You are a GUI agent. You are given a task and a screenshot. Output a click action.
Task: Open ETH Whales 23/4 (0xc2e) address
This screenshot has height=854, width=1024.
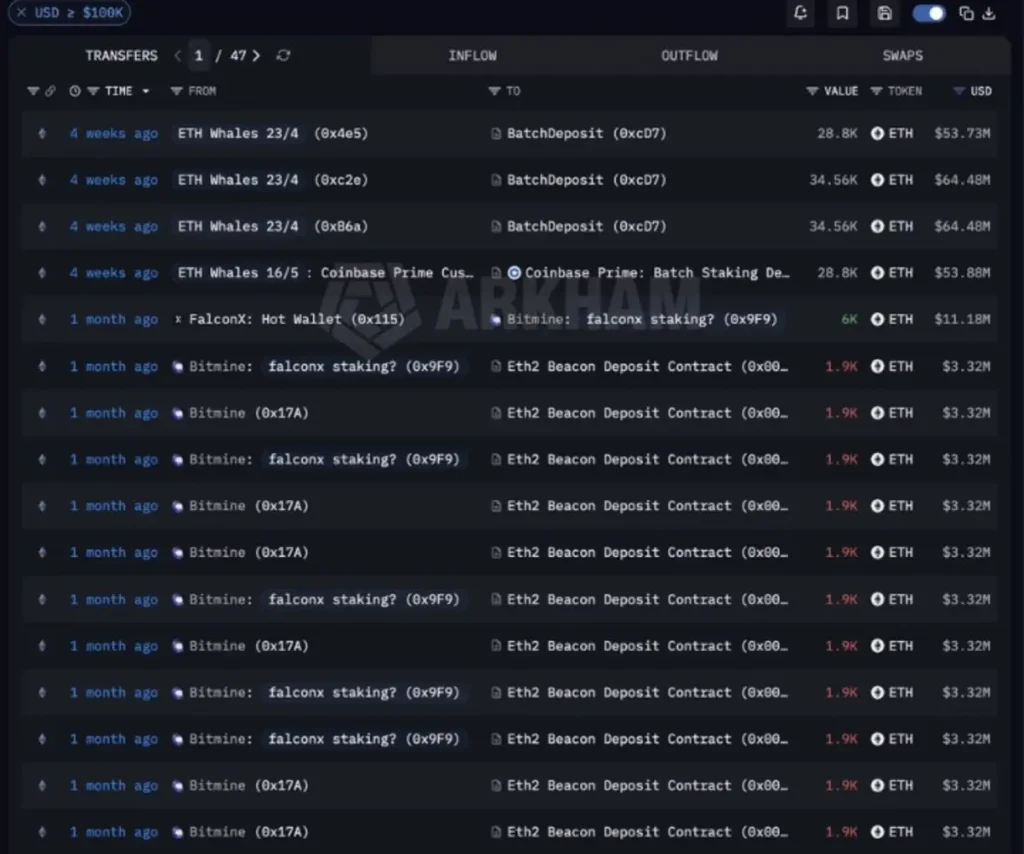click(272, 180)
